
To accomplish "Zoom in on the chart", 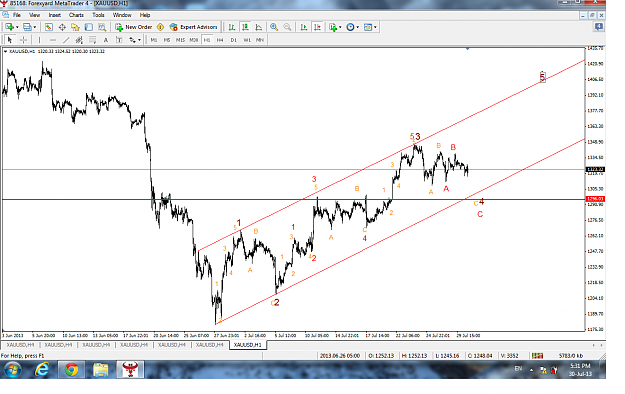I will point(274,27).
